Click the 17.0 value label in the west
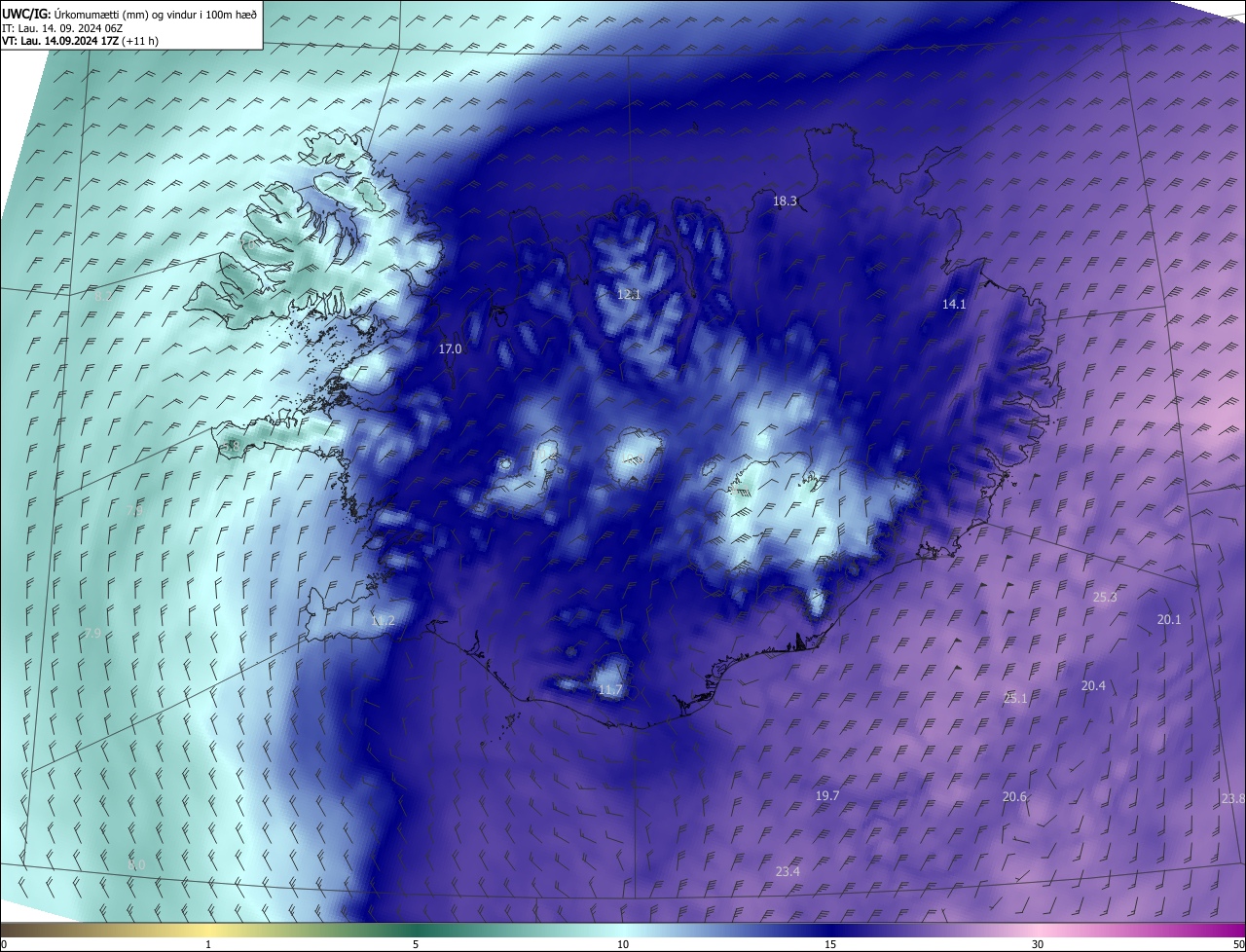 [450, 348]
